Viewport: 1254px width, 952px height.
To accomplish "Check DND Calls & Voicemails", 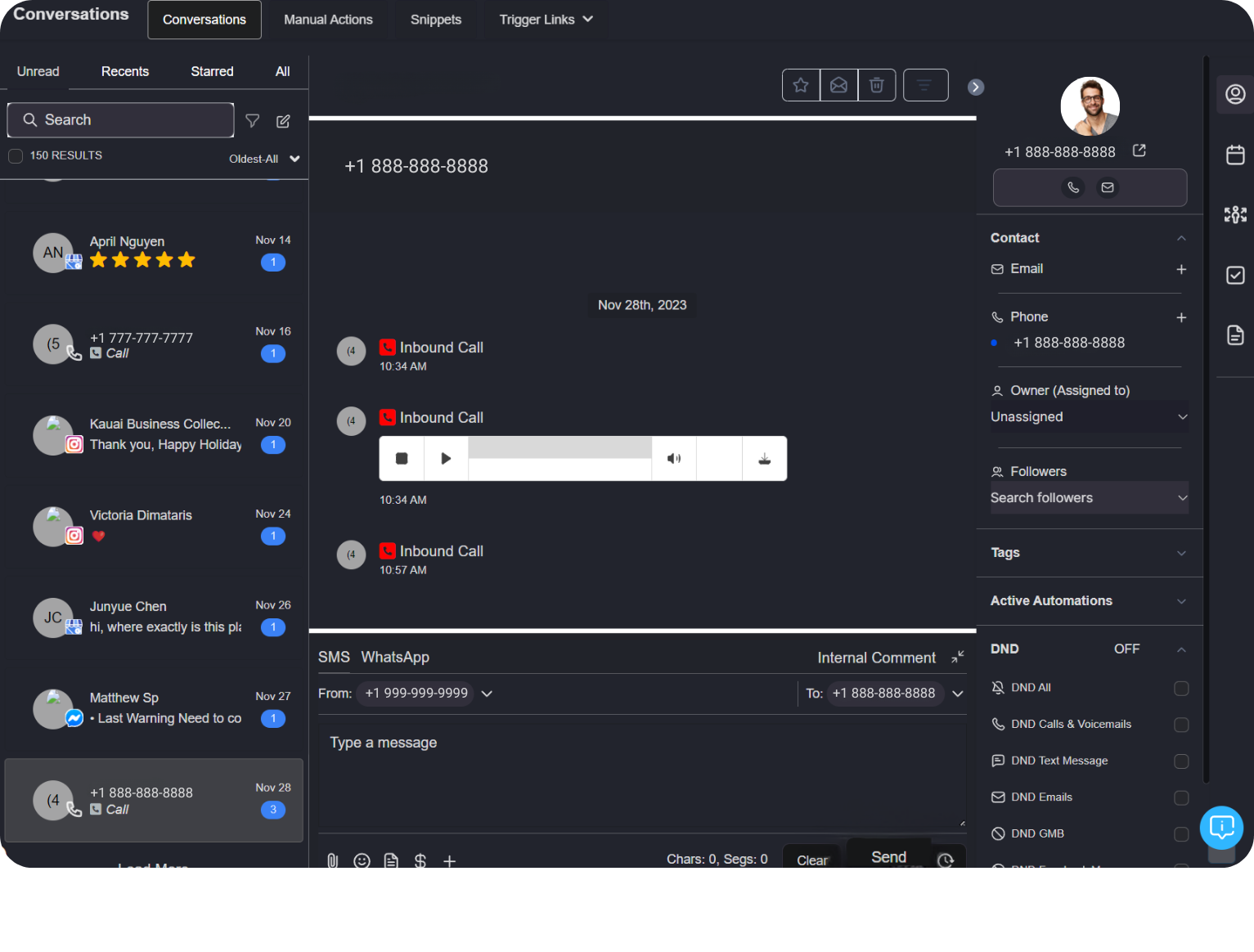I will point(1180,725).
